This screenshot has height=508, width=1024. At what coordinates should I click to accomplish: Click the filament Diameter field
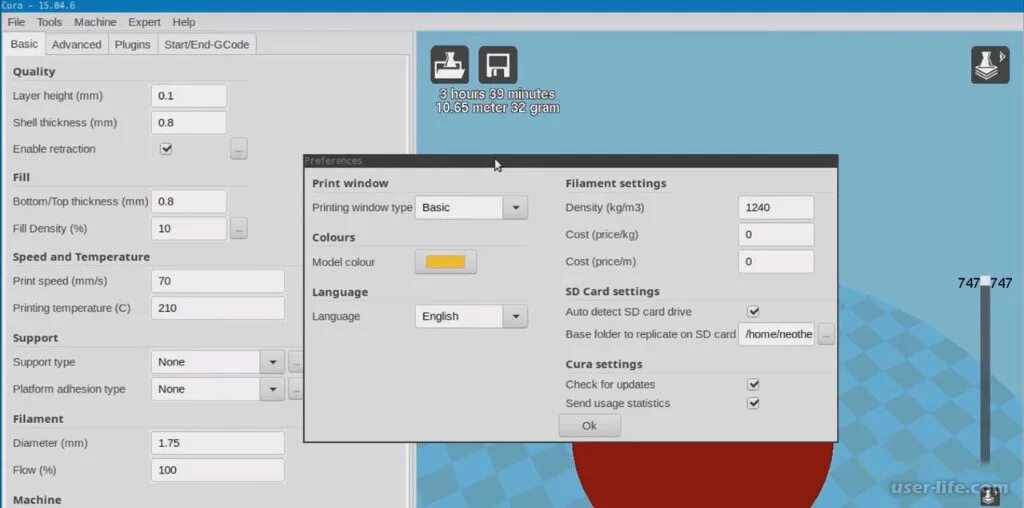(x=217, y=443)
